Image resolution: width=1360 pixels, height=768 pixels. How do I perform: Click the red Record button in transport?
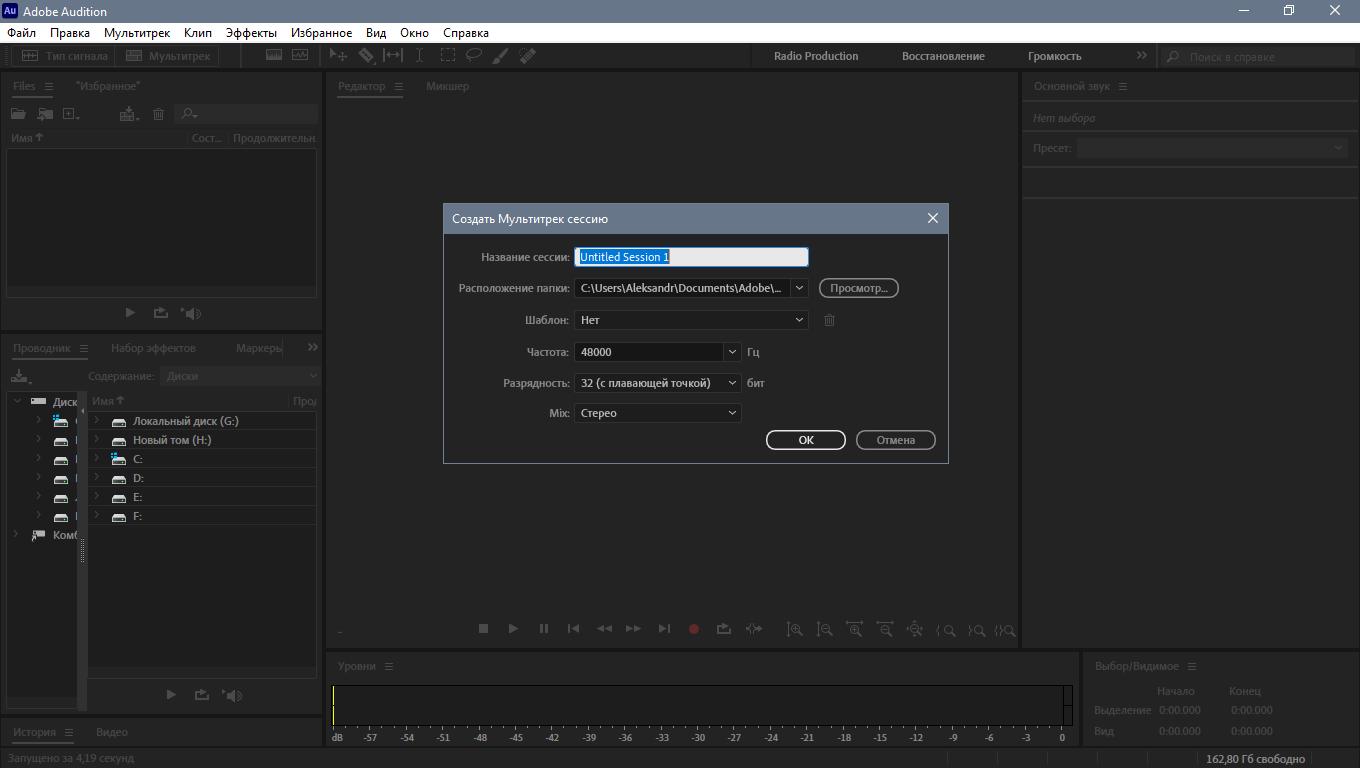[x=693, y=629]
